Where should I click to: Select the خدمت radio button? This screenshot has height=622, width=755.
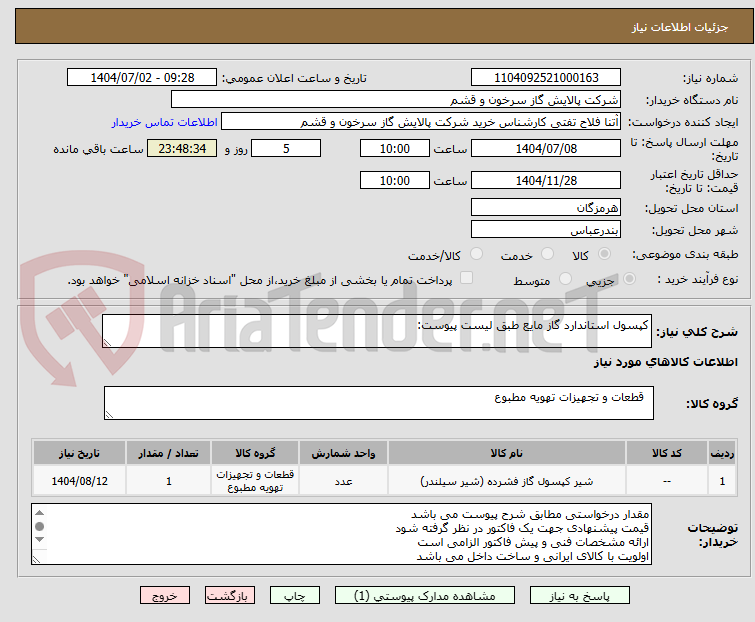(x=547, y=254)
